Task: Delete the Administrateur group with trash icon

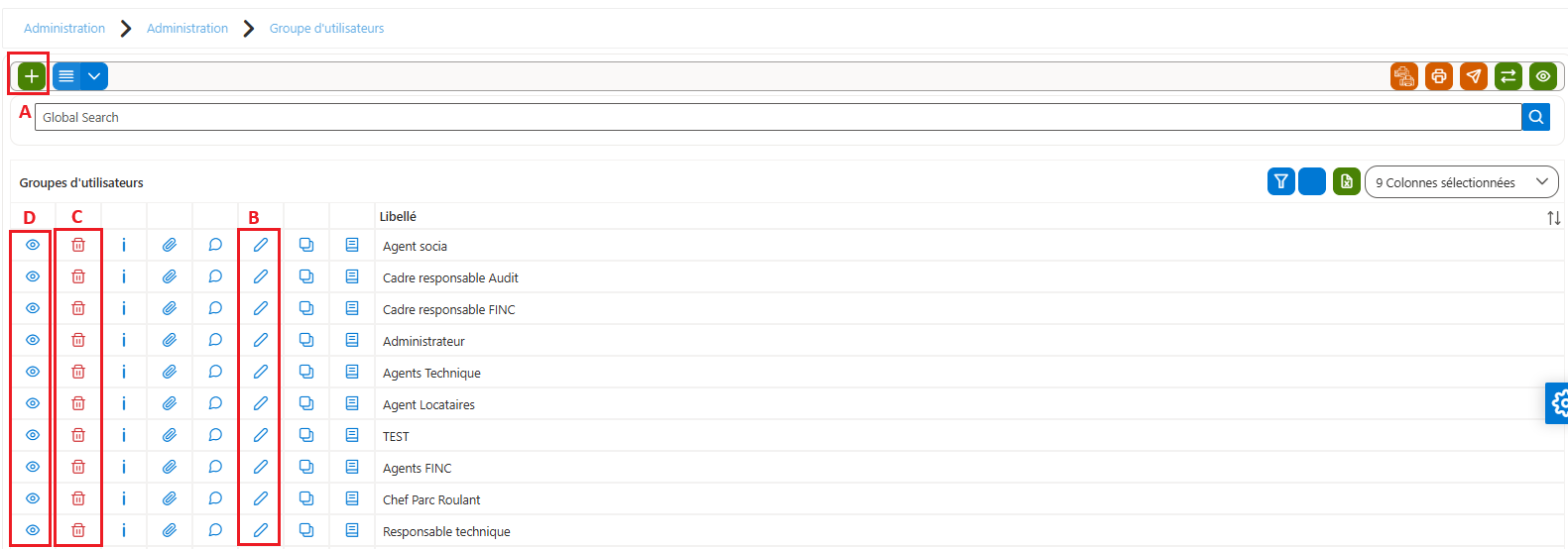Action: [78, 340]
